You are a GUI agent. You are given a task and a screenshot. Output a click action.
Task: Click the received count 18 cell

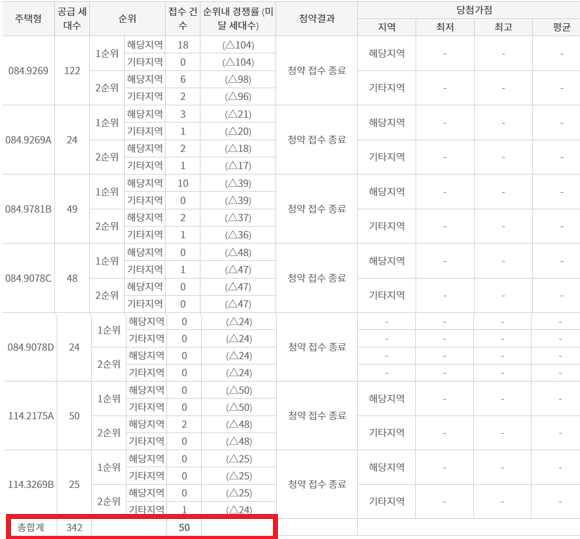pos(183,45)
